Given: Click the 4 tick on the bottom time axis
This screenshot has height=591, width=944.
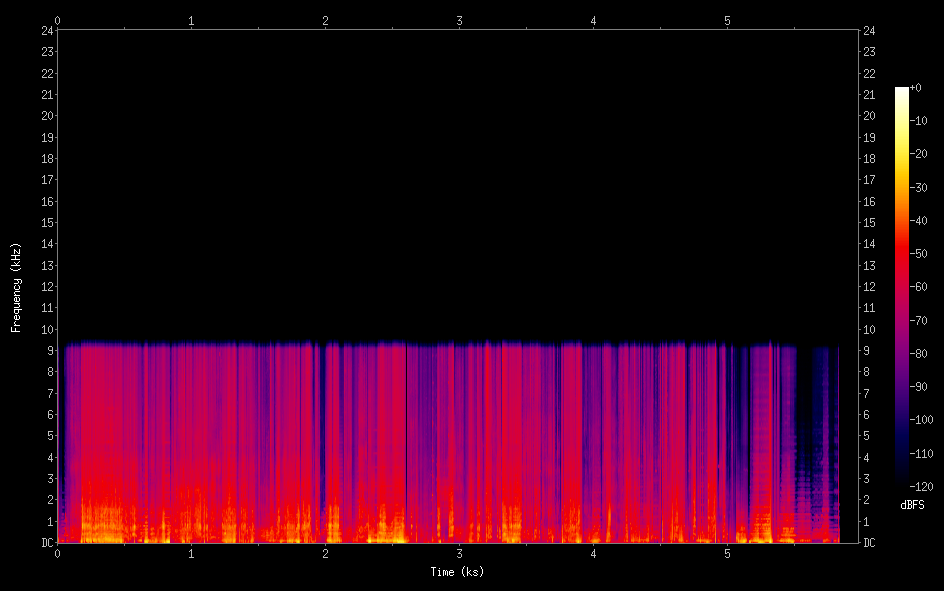Looking at the screenshot, I should click(593, 553).
